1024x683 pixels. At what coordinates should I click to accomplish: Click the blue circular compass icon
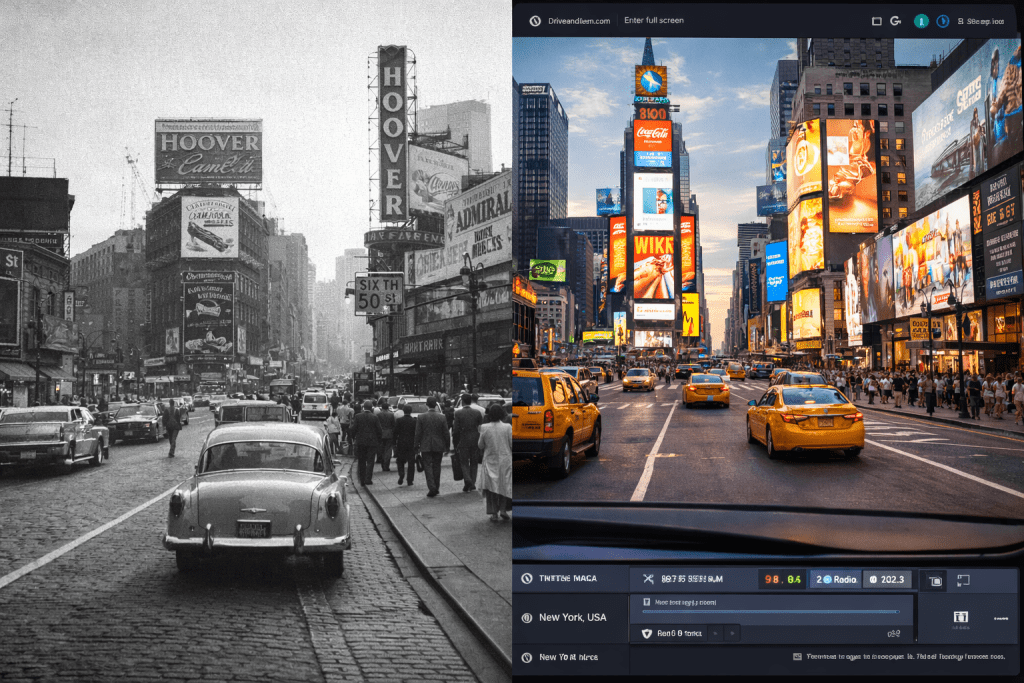click(942, 21)
